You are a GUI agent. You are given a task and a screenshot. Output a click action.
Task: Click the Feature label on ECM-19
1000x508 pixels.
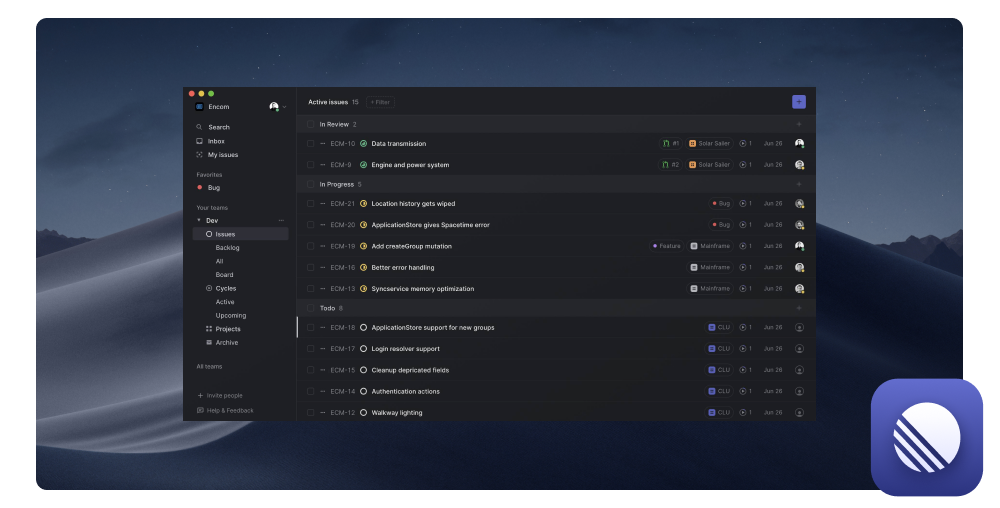click(x=666, y=246)
